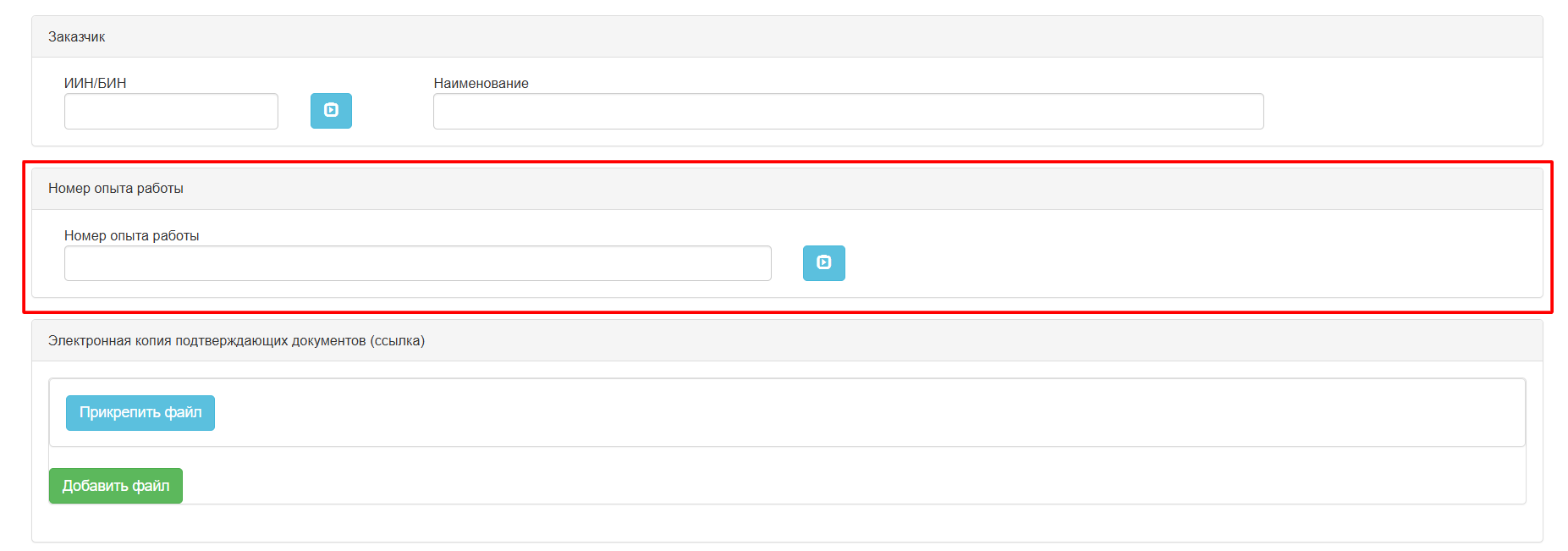The image size is (1568, 551).
Task: Focus the ИИН/БИН input field
Action: (x=171, y=112)
